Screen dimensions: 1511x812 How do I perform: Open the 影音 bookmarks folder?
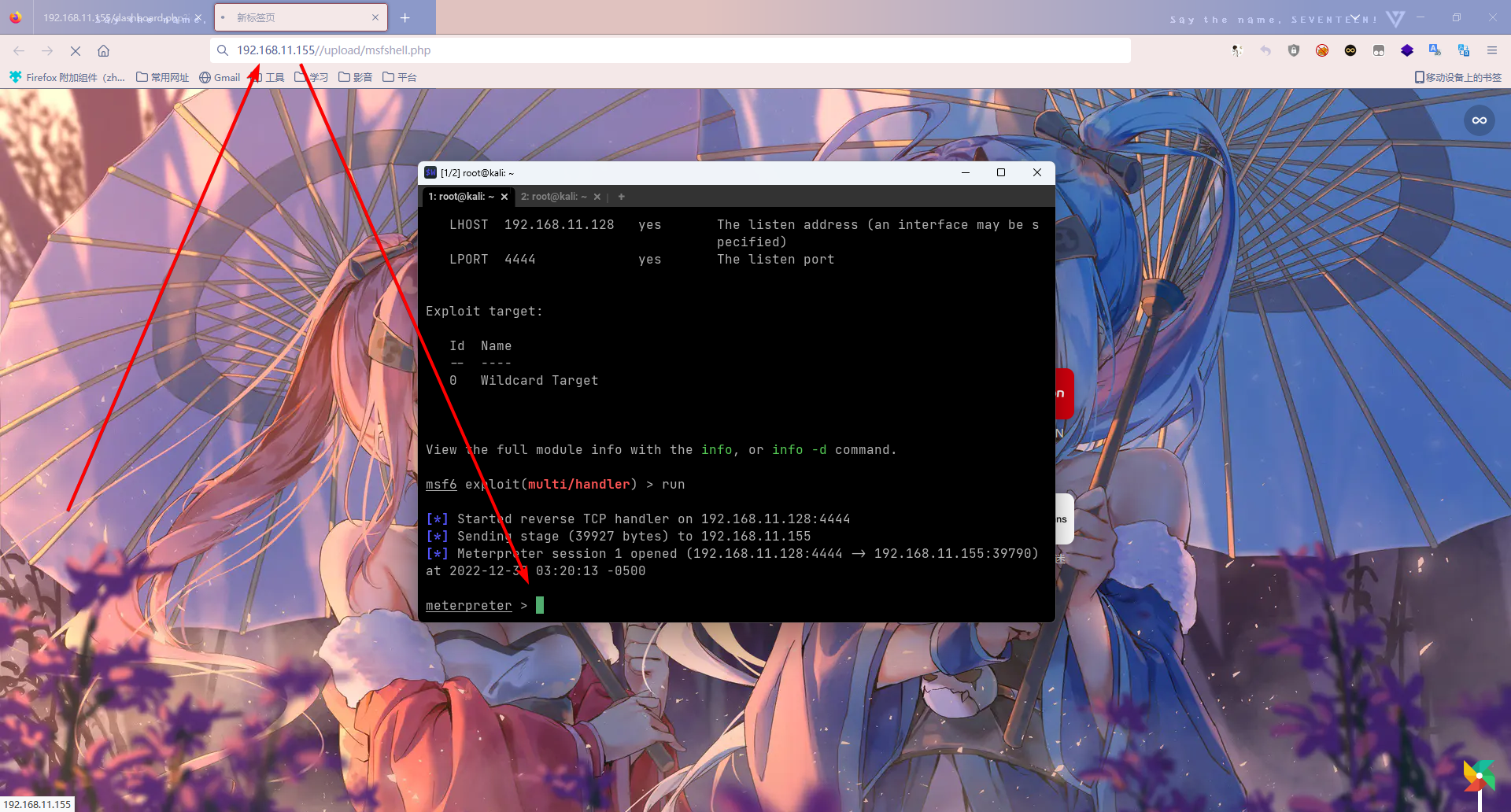(356, 77)
